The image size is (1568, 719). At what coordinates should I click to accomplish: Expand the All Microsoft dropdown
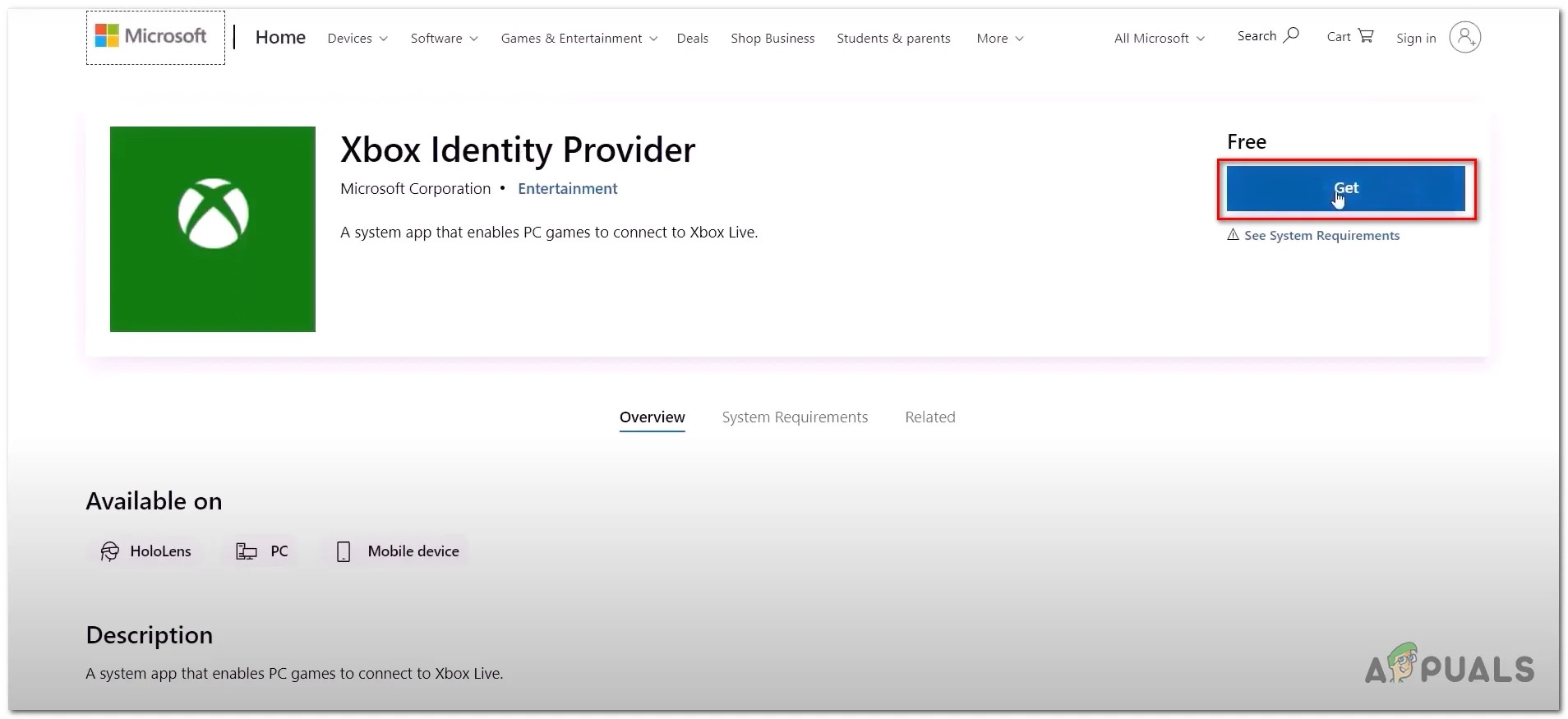(x=1160, y=39)
